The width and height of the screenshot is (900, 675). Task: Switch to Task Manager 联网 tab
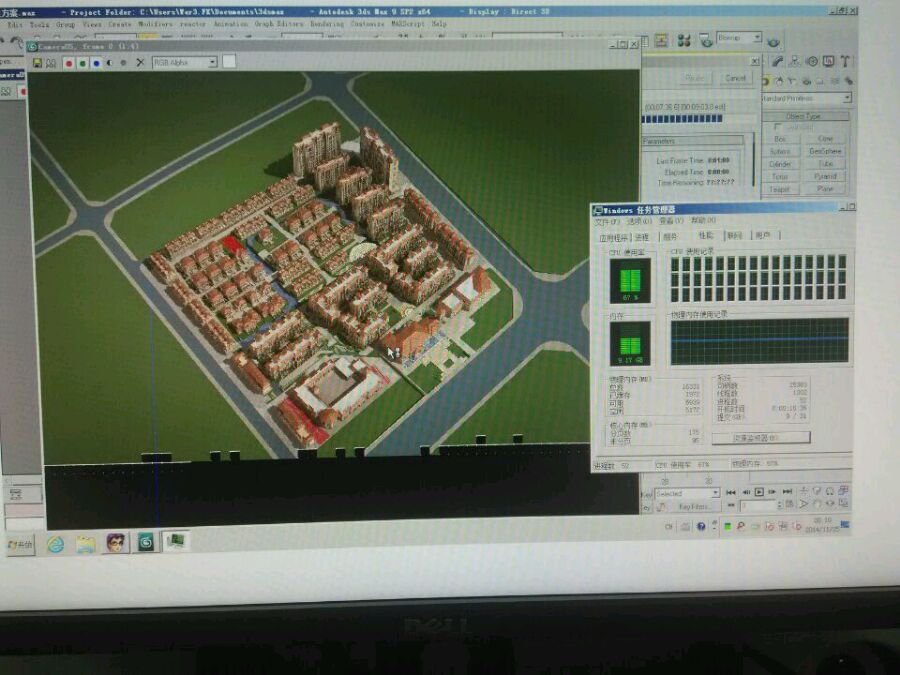pos(735,235)
